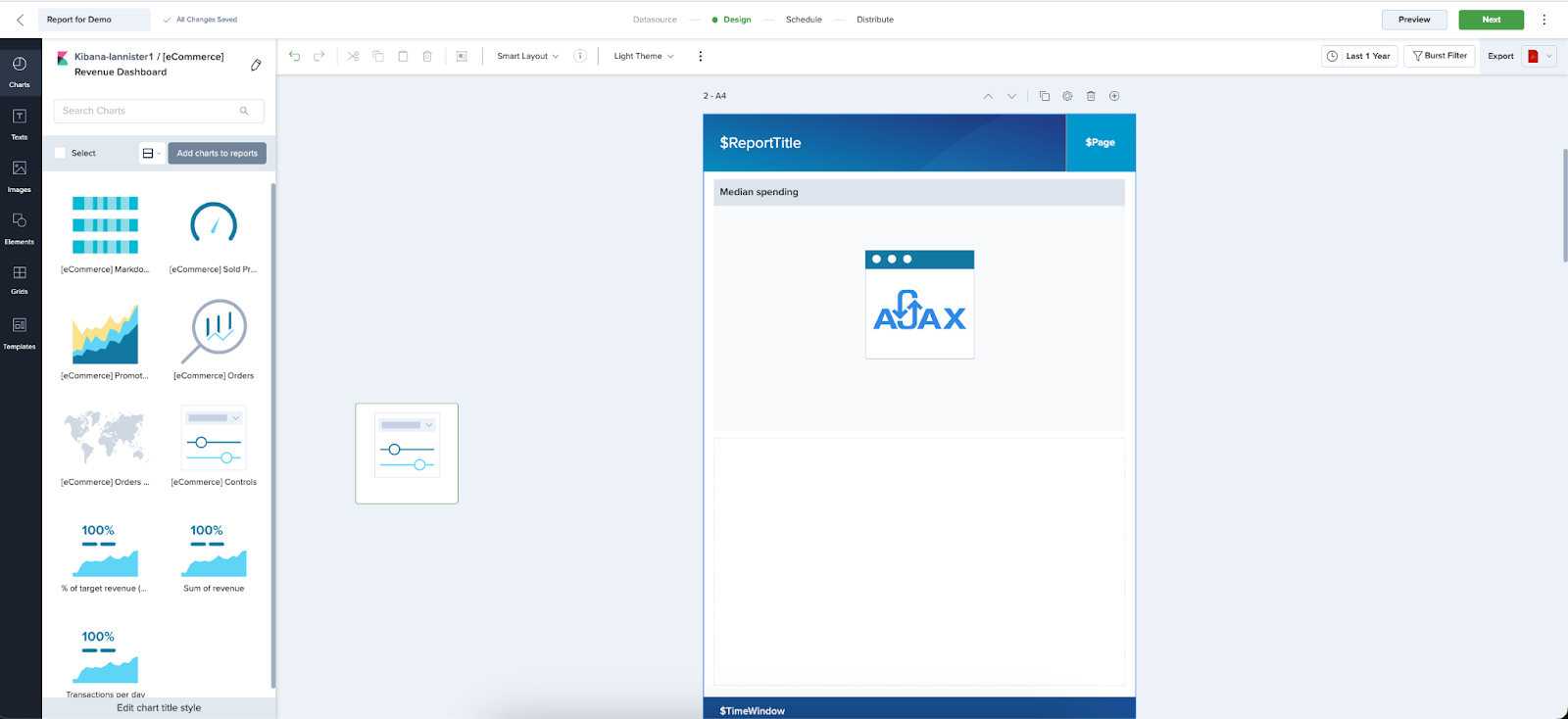
Task: Open the Elements sidebar panel
Action: click(x=20, y=228)
